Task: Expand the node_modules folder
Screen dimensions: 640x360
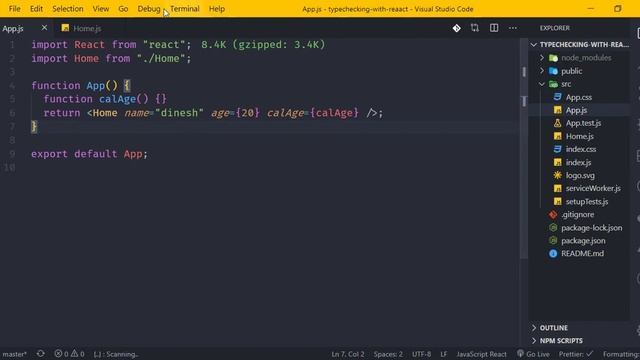Action: 580,58
